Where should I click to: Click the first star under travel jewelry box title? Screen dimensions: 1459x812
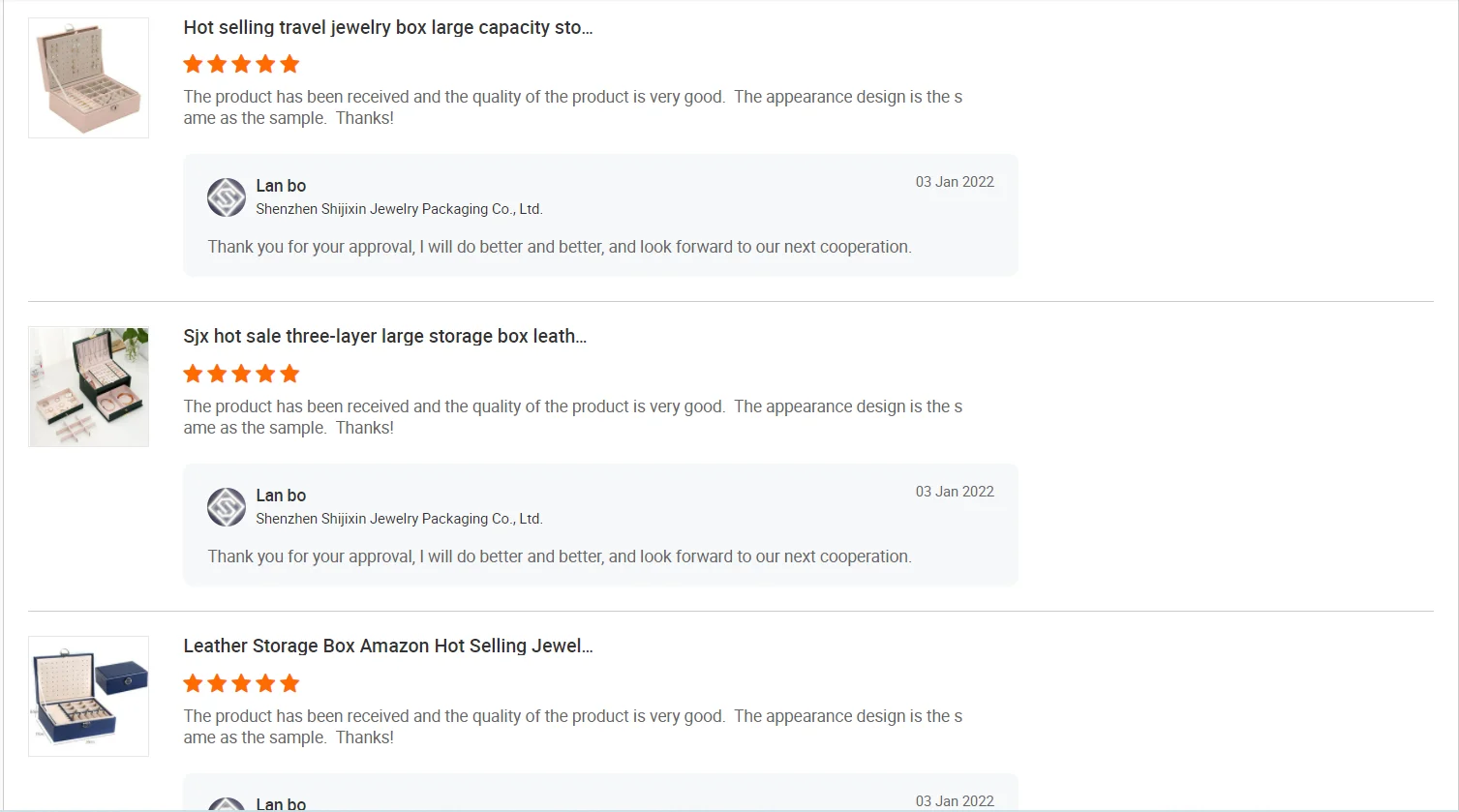pos(193,65)
